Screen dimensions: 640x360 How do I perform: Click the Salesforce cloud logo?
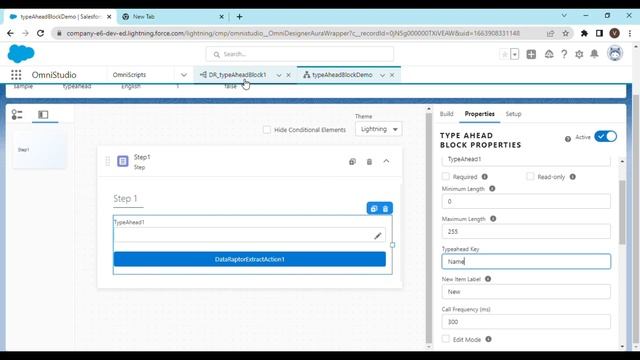pyautogui.click(x=21, y=54)
